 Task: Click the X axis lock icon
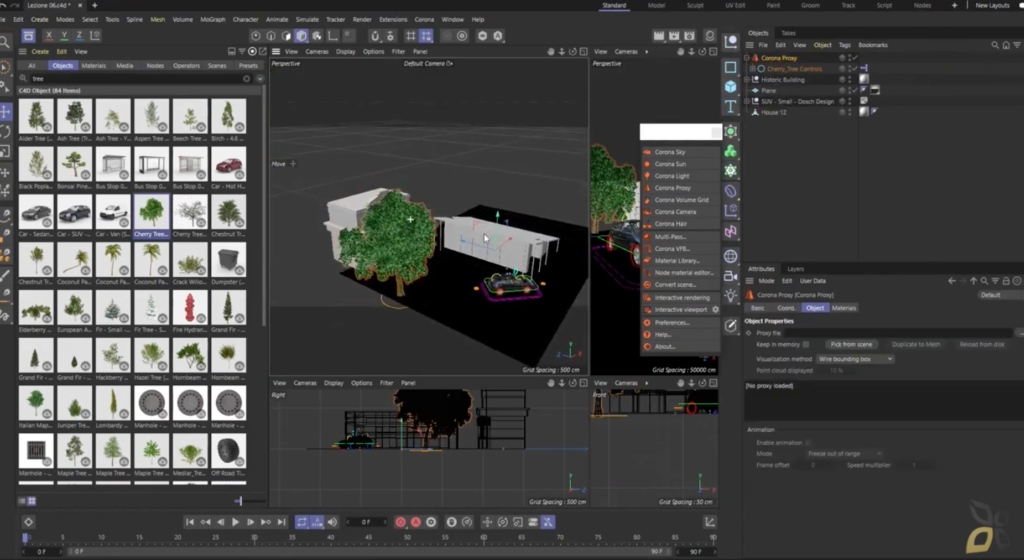pyautogui.click(x=49, y=36)
